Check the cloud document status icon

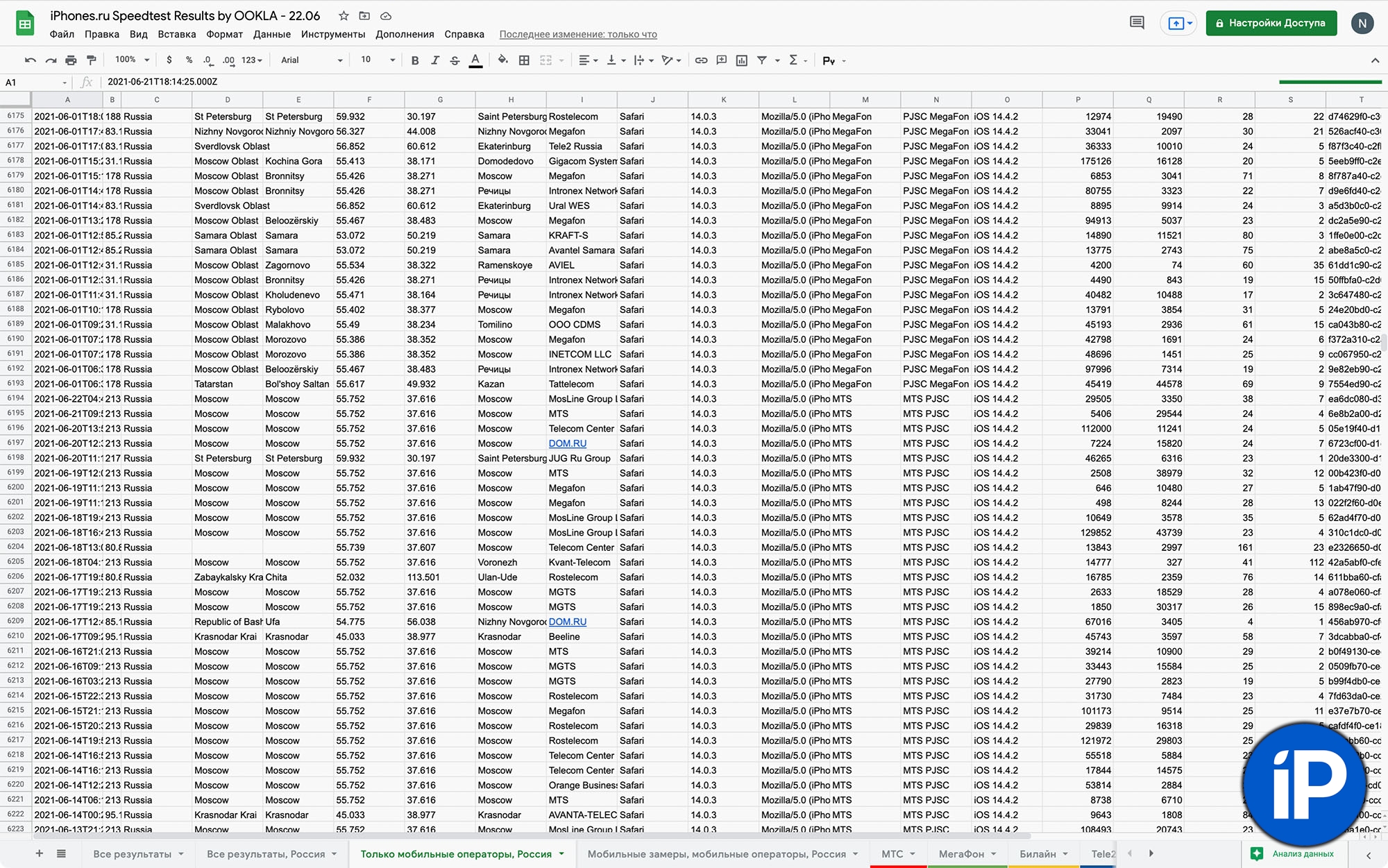tap(386, 16)
